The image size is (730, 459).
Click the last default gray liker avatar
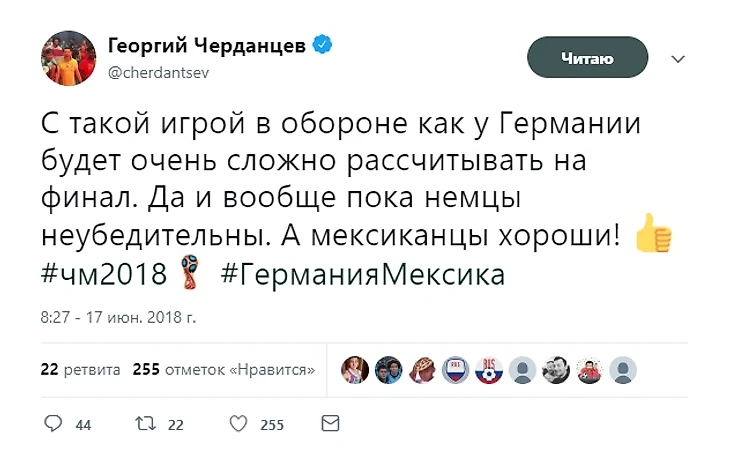point(621,370)
